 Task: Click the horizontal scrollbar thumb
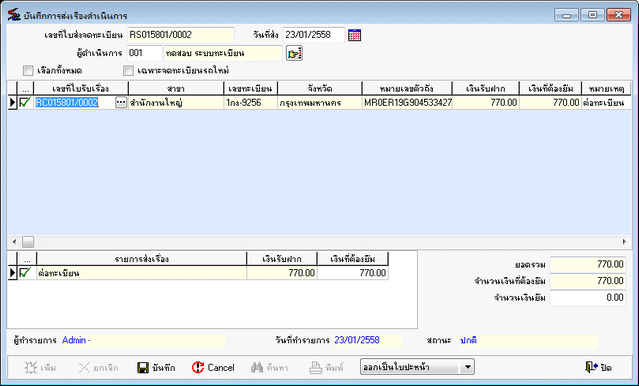[28, 242]
